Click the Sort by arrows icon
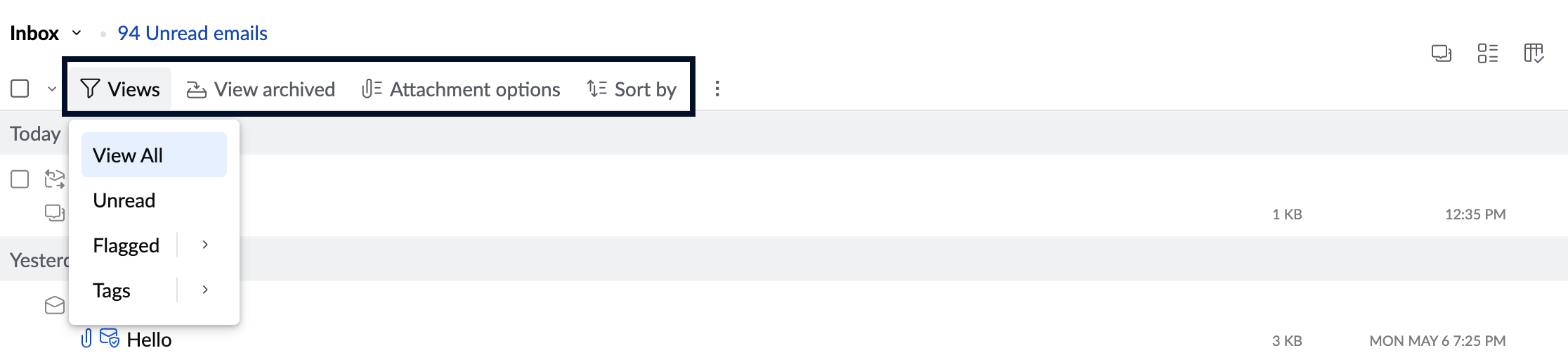1568x360 pixels. (x=597, y=89)
